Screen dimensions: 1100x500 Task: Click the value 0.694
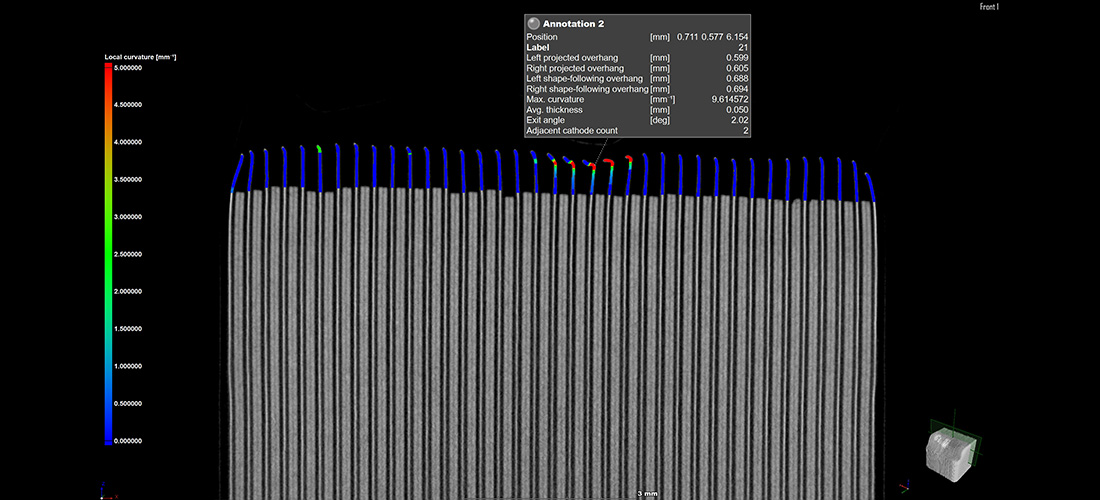[x=739, y=89]
